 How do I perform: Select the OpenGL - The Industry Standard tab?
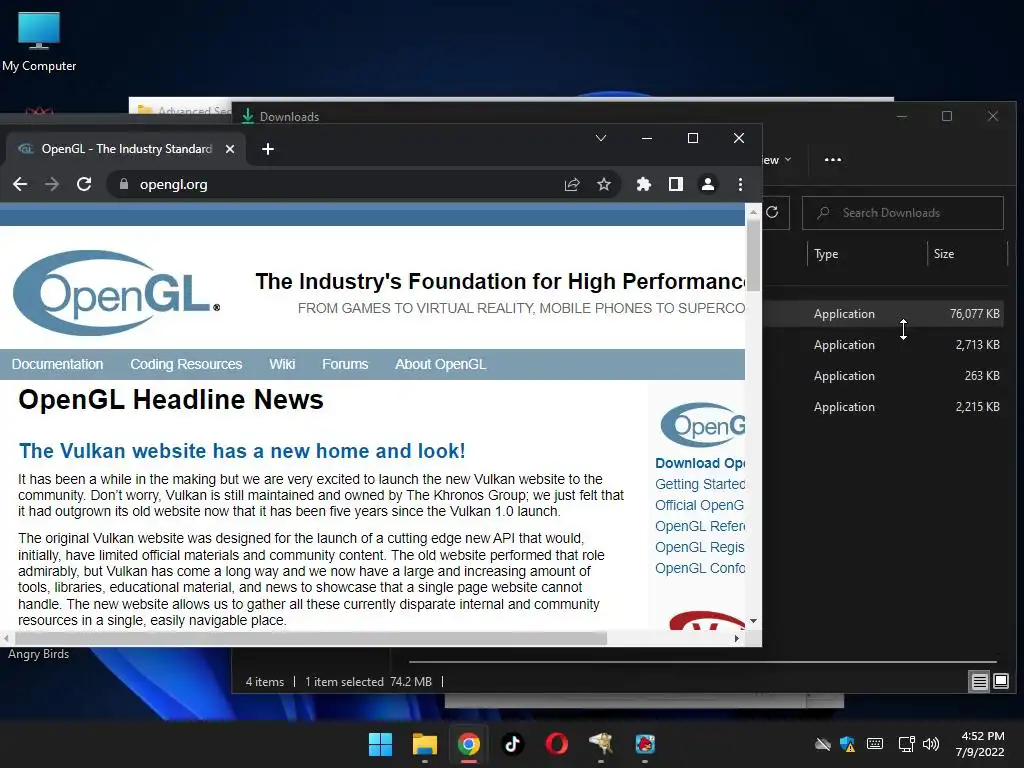(x=127, y=150)
